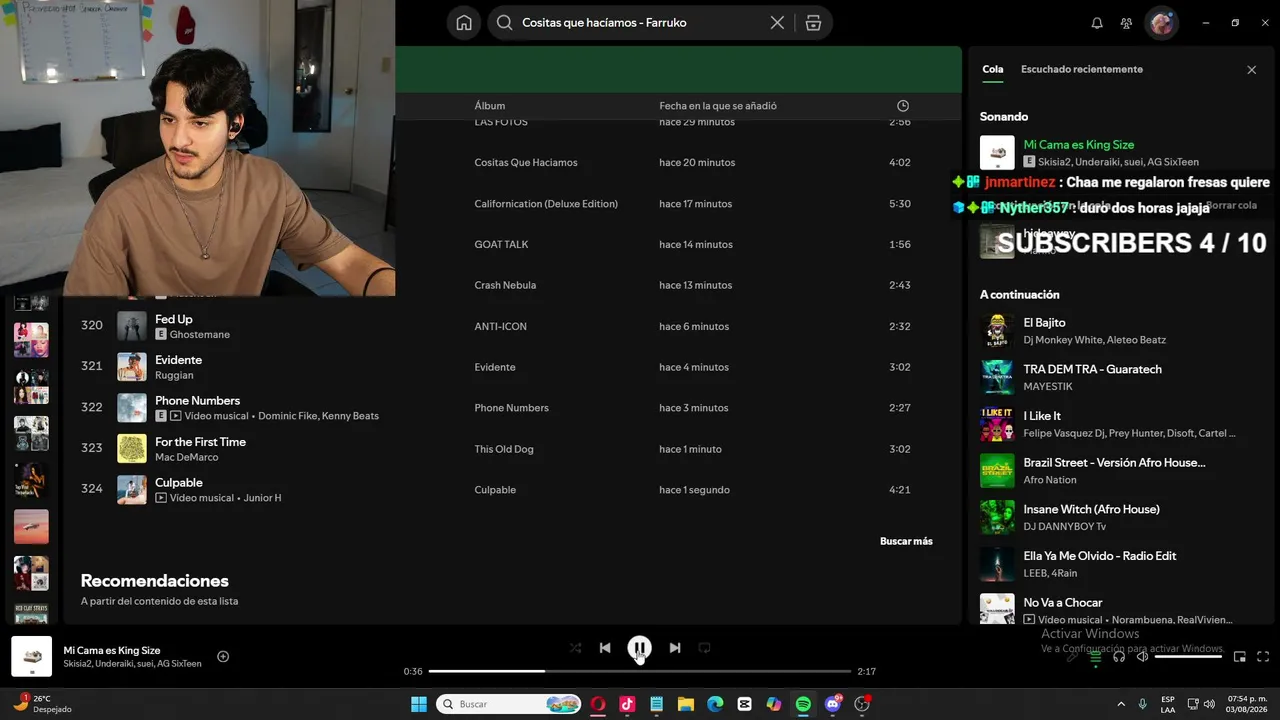Open Spotify icon in the taskbar
This screenshot has height=720, width=1280.
pos(803,704)
